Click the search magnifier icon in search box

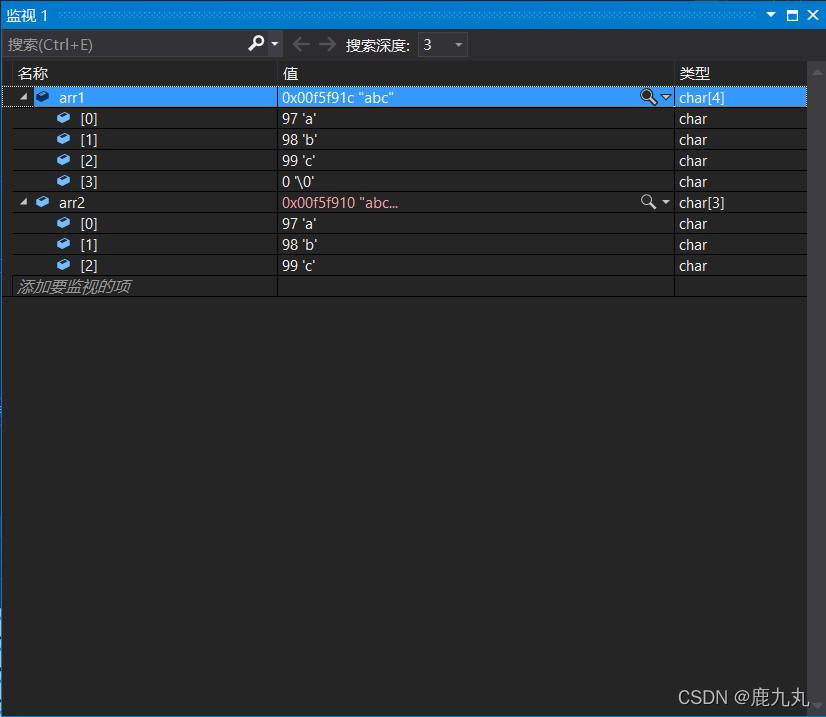click(256, 43)
